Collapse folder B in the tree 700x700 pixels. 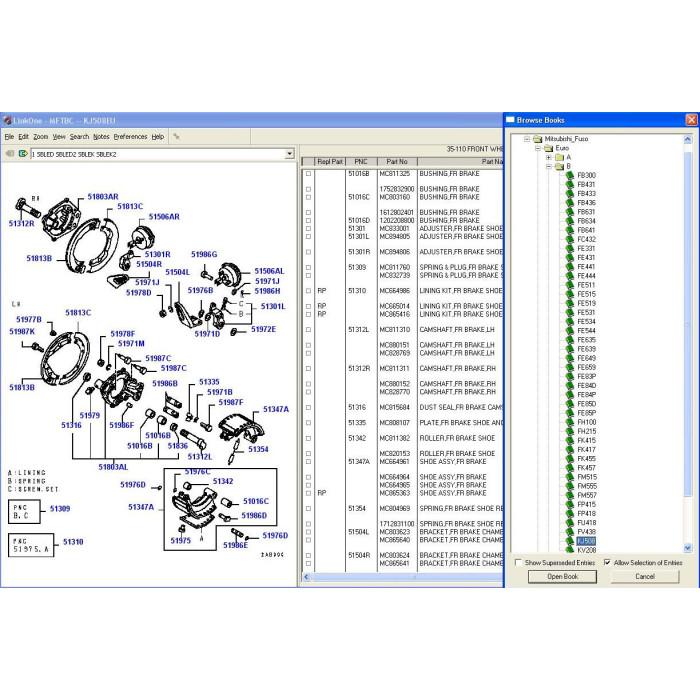click(x=549, y=167)
